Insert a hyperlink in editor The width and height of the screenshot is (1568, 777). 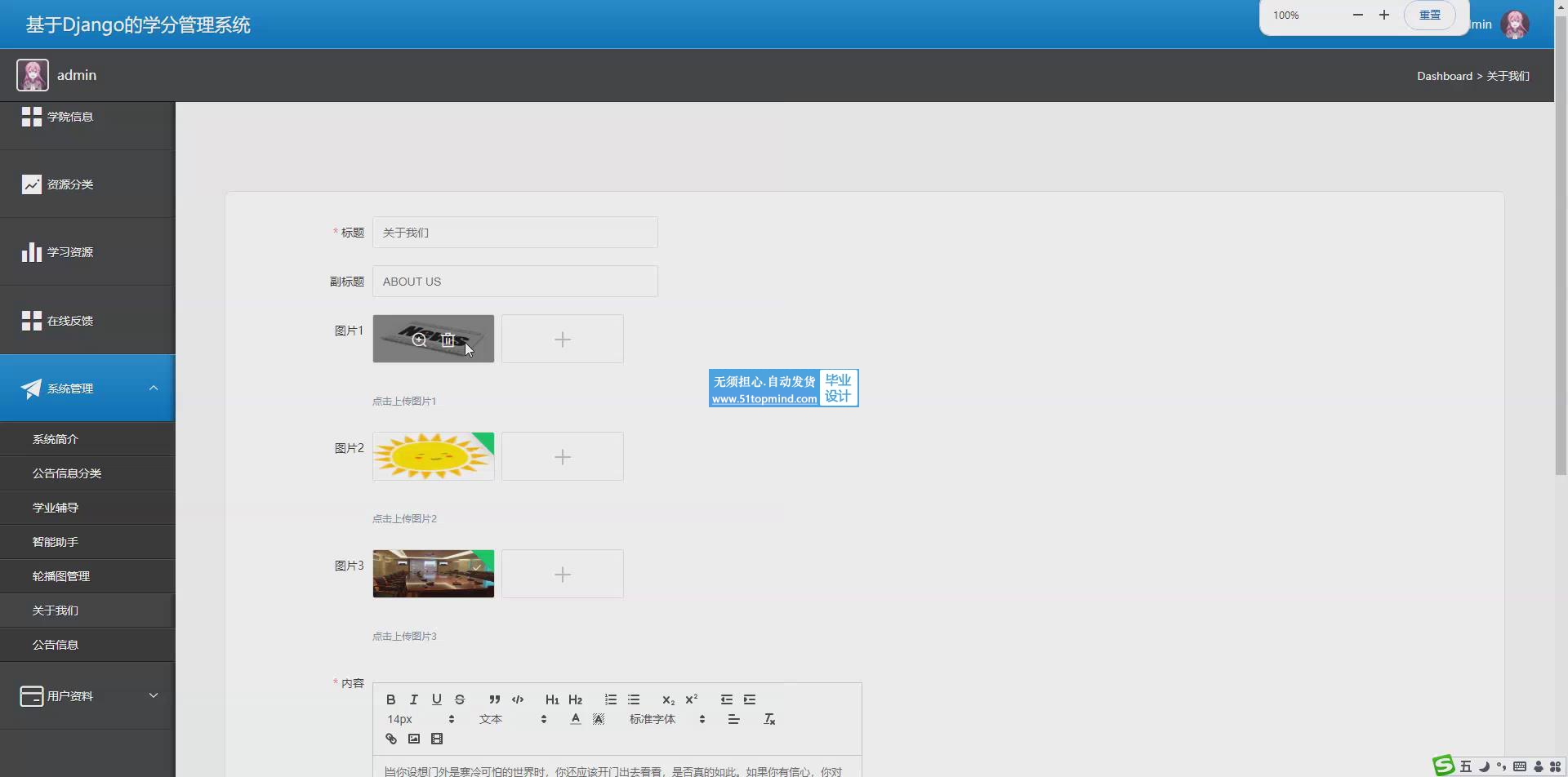[x=390, y=739]
